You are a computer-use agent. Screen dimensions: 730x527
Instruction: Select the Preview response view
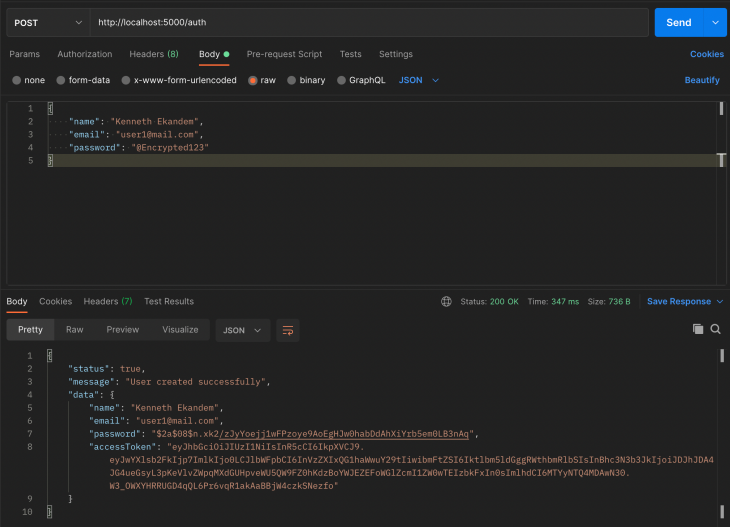(122, 330)
